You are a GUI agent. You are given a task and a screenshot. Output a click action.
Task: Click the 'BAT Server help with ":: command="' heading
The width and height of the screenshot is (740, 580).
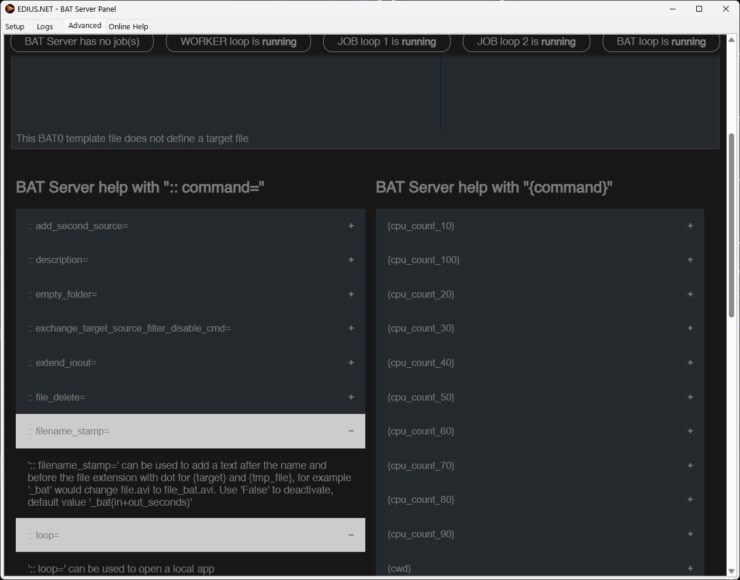[x=140, y=187]
